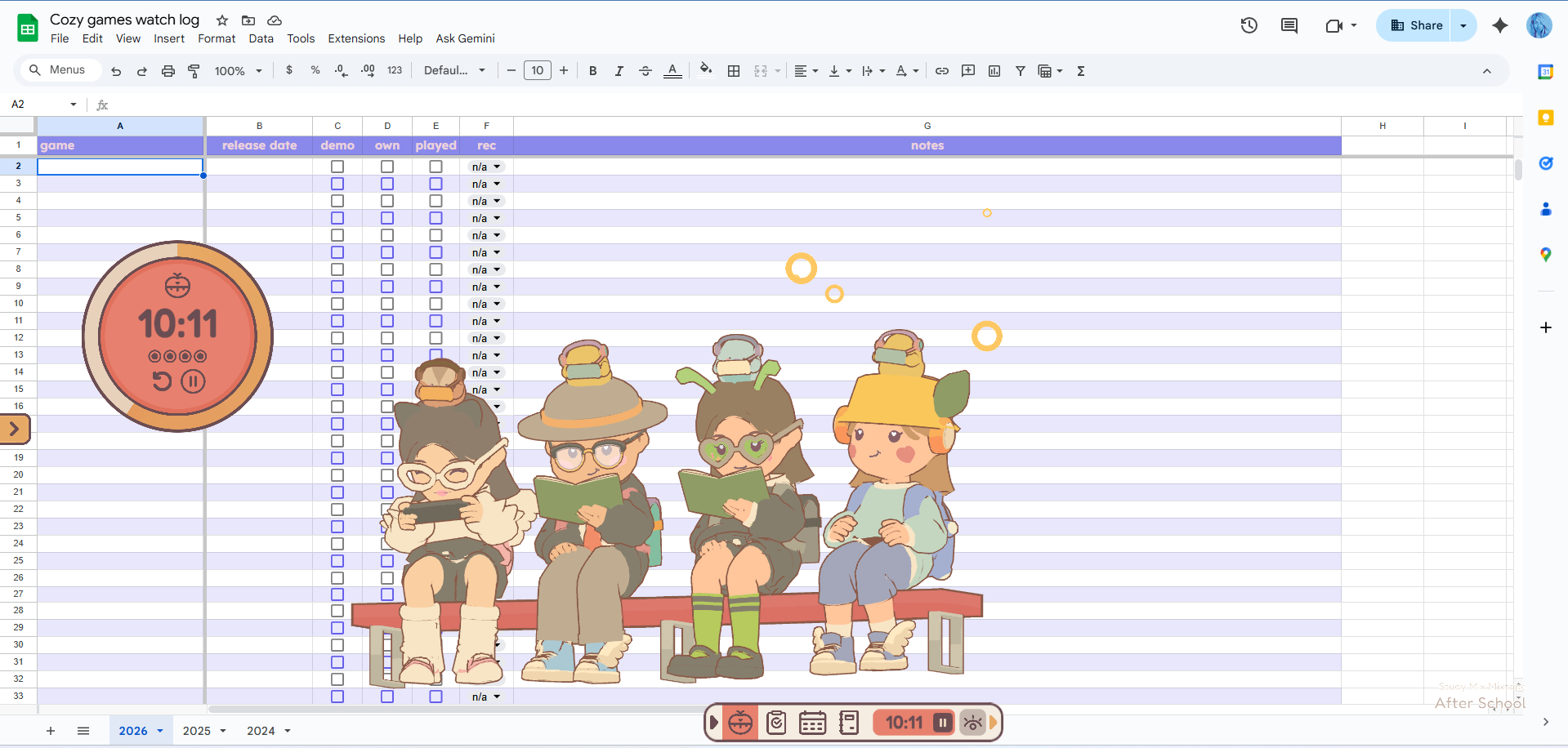1568x748 pixels.
Task: Start the Pomodoro tomato timer widget
Action: 739,722
